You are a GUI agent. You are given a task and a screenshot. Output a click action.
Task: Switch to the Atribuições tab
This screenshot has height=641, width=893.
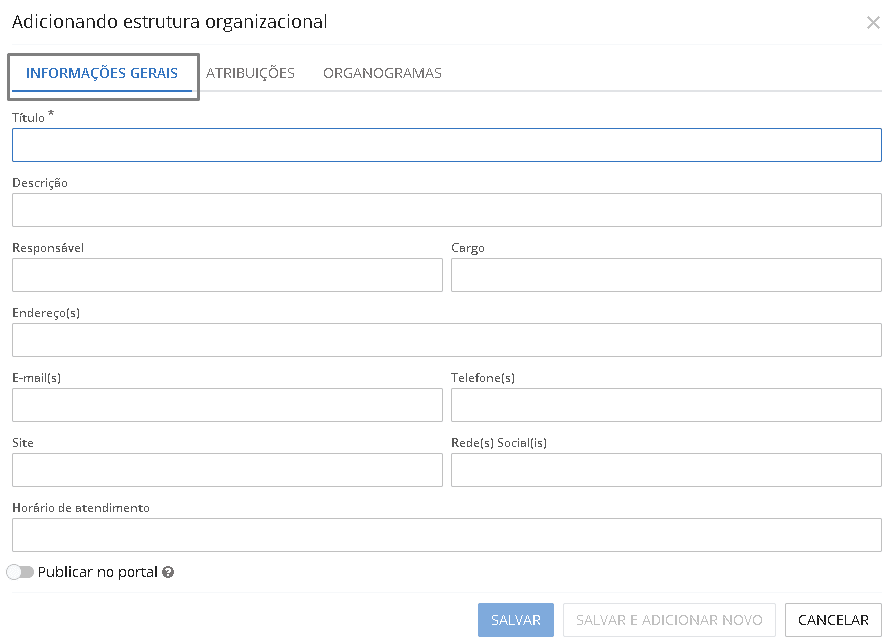coord(250,73)
